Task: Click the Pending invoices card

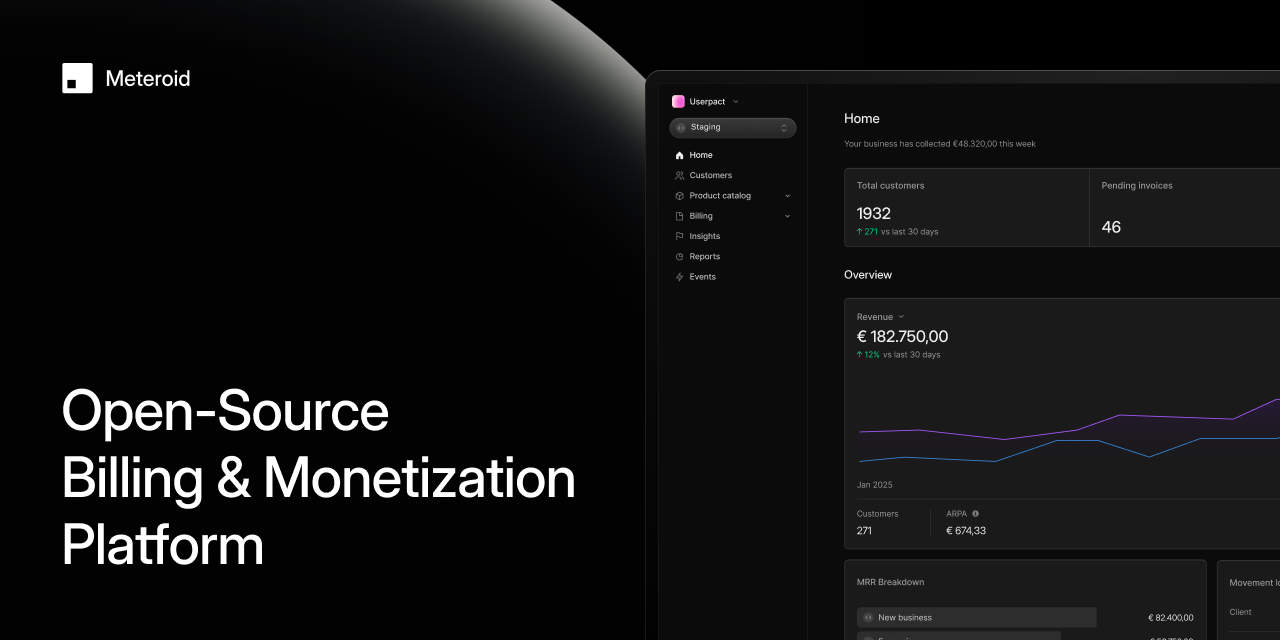Action: (1185, 207)
